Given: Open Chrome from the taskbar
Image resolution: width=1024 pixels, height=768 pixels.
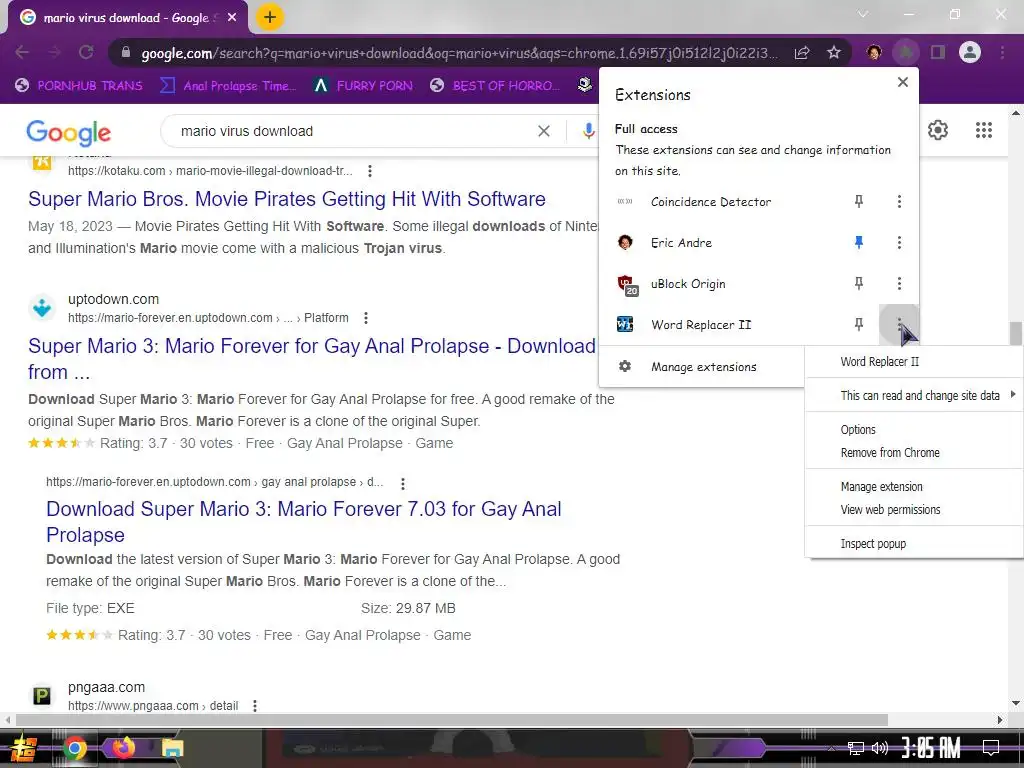Looking at the screenshot, I should tap(75, 748).
